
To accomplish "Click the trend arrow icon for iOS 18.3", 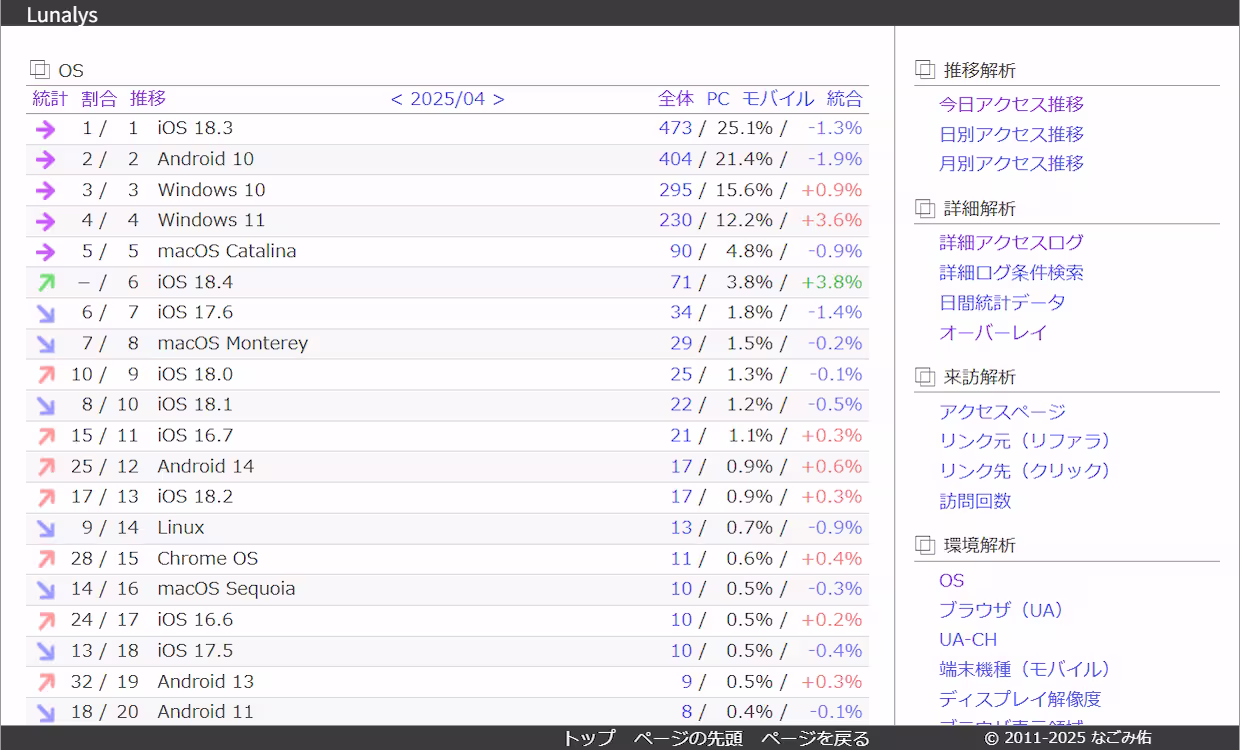I will (x=45, y=129).
